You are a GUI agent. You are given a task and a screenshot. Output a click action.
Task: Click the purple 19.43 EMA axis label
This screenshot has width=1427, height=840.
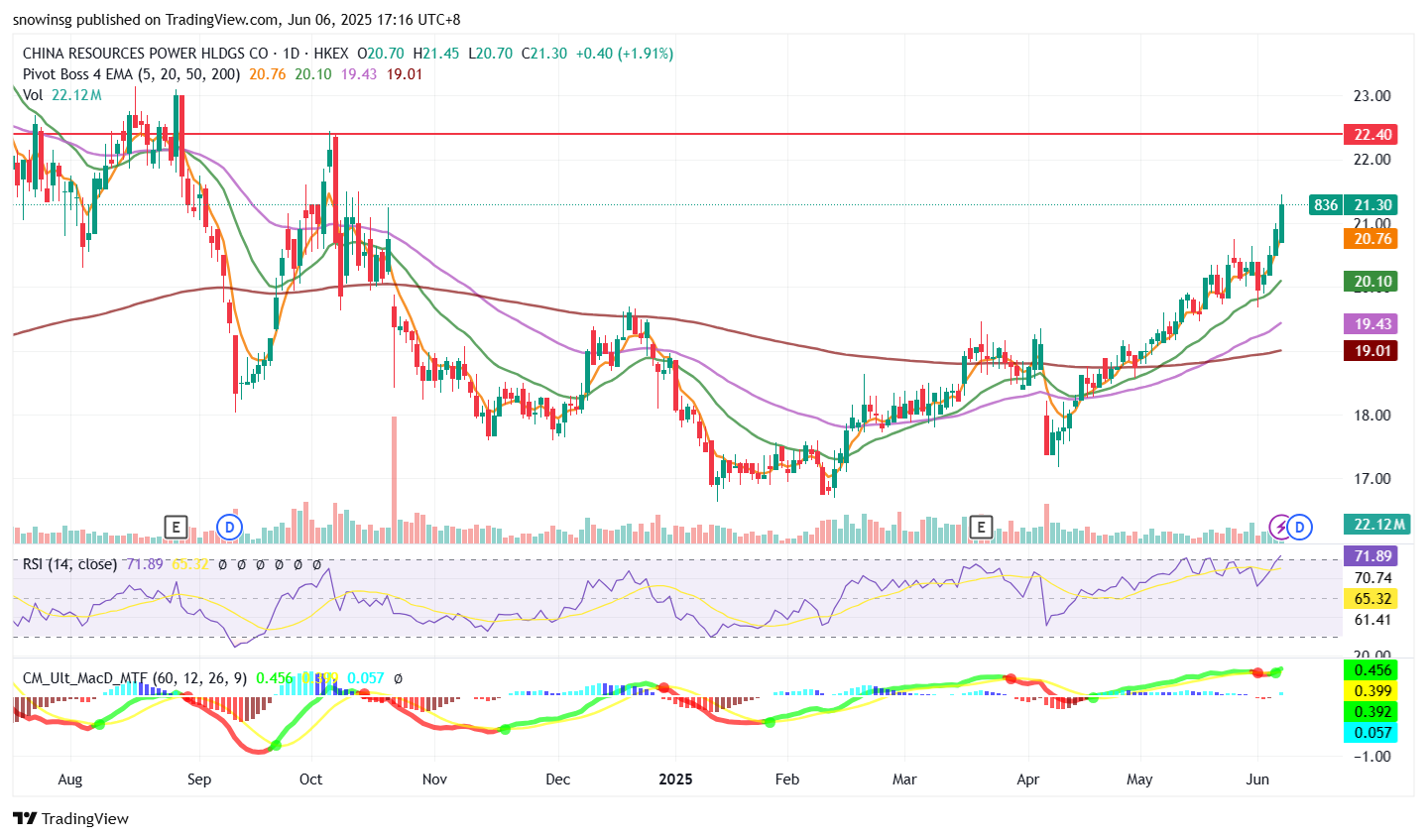[x=1372, y=324]
